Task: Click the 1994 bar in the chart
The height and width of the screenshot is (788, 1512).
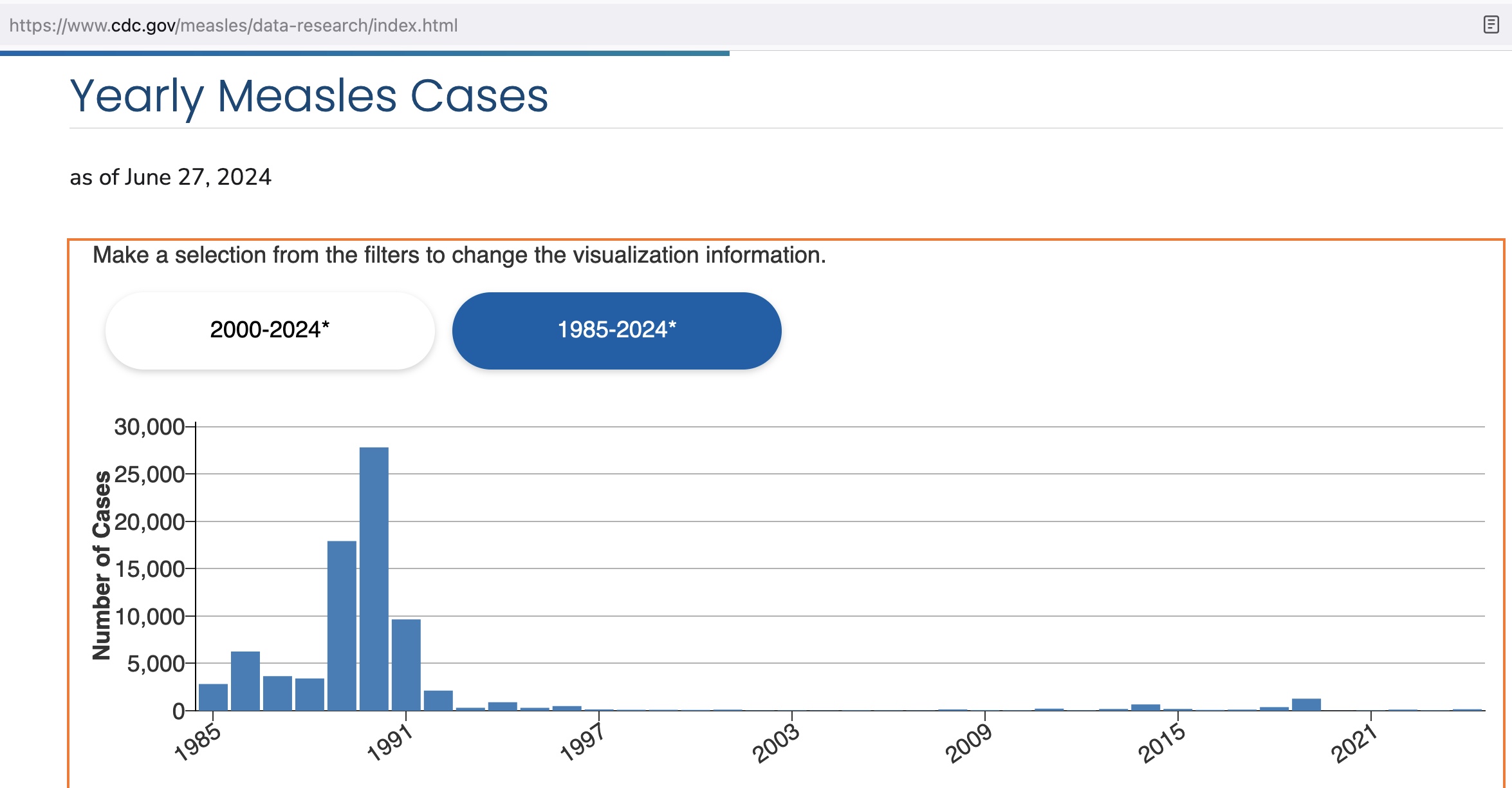Action: (502, 706)
